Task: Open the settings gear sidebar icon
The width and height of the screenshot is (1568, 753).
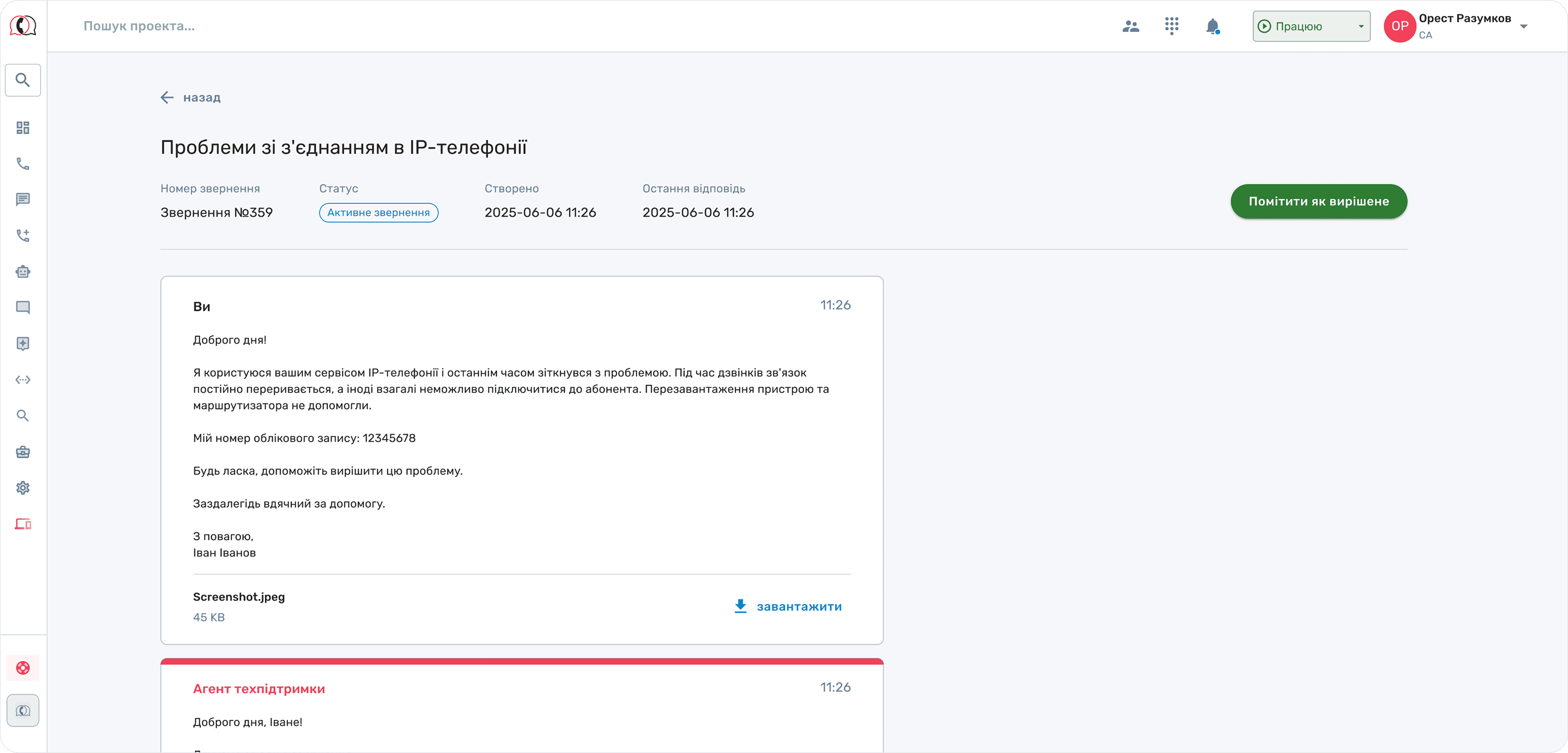Action: (x=22, y=488)
